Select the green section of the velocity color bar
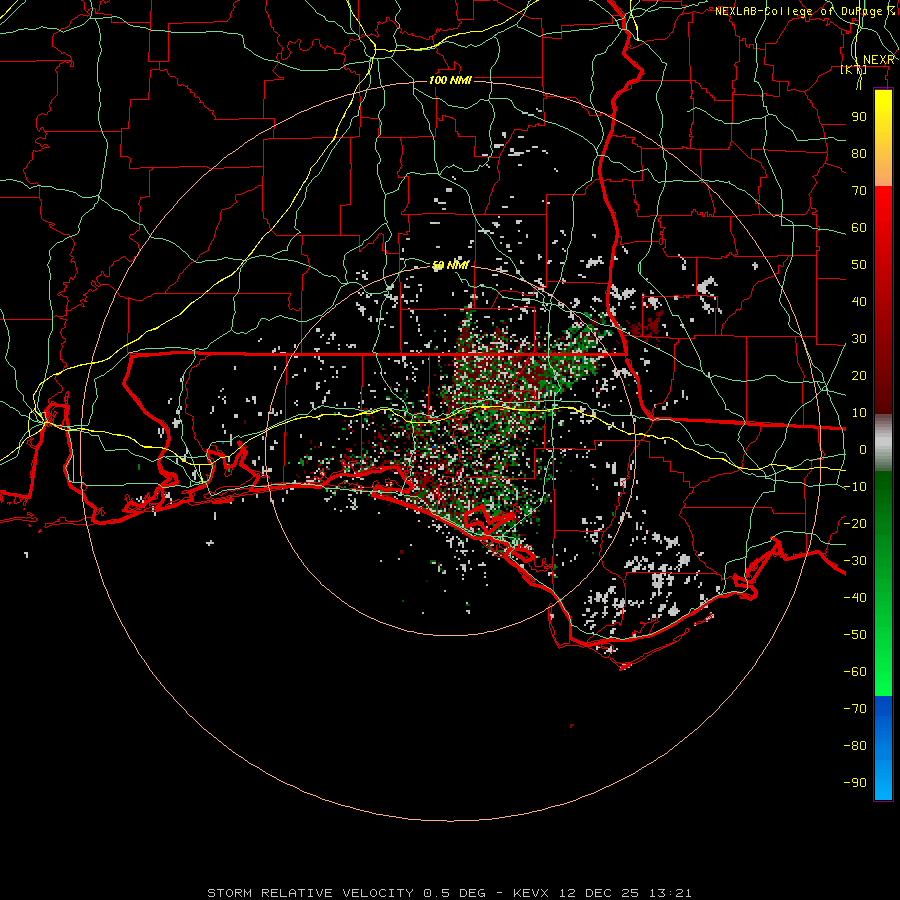 (x=883, y=583)
